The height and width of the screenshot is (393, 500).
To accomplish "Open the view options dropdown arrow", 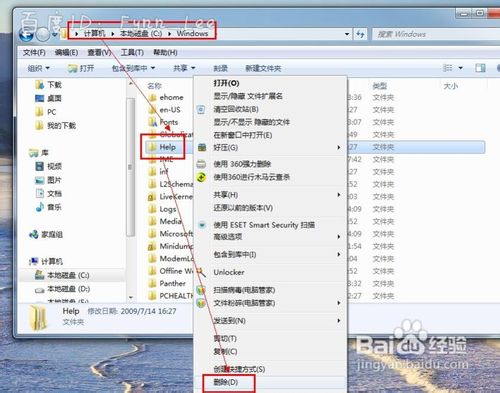I will (x=461, y=68).
